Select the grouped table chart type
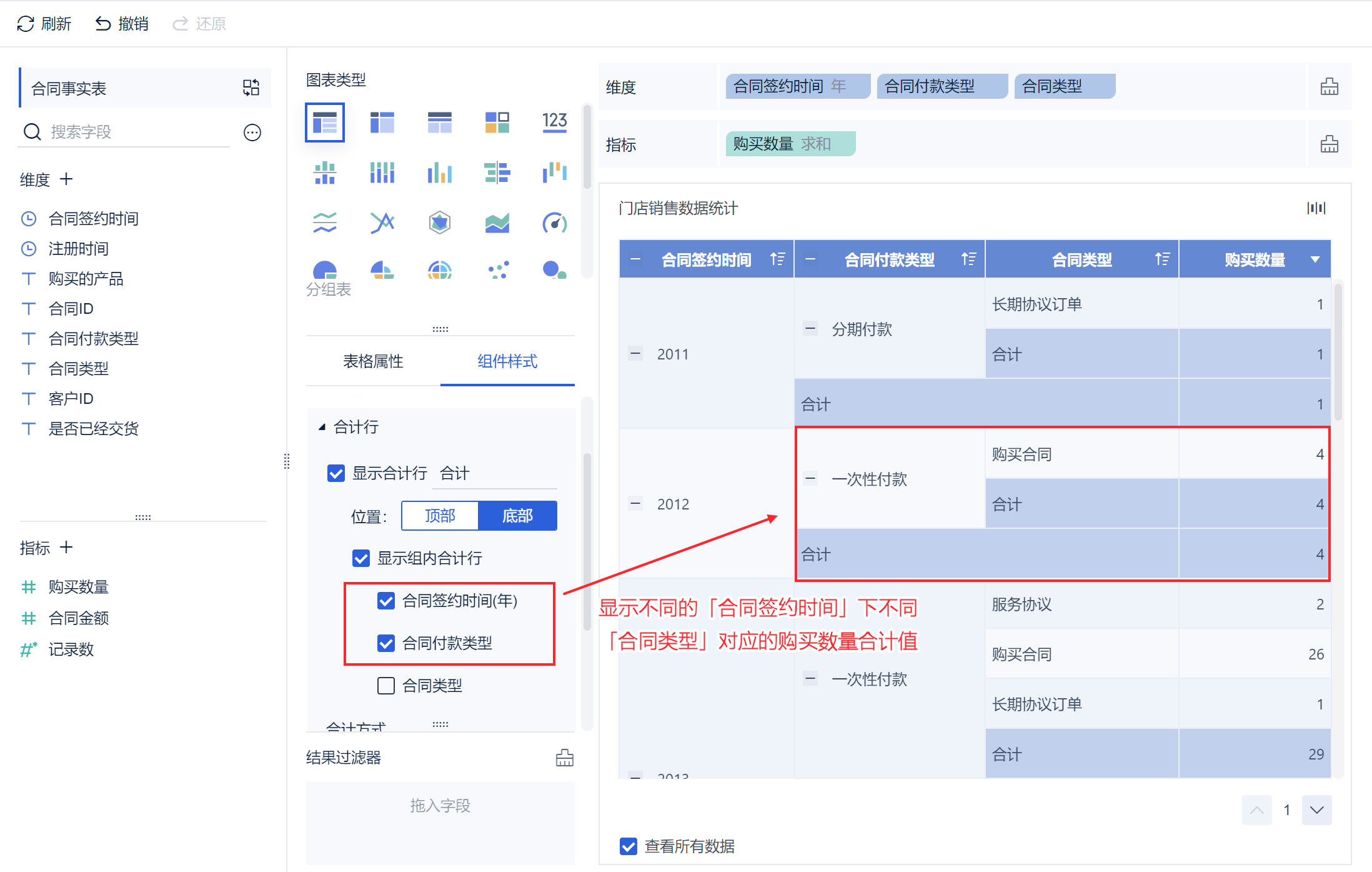 325,123
